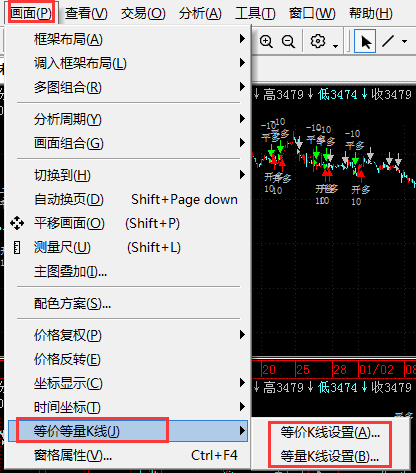Click the 测量尺 ruler icon

pos(17,248)
